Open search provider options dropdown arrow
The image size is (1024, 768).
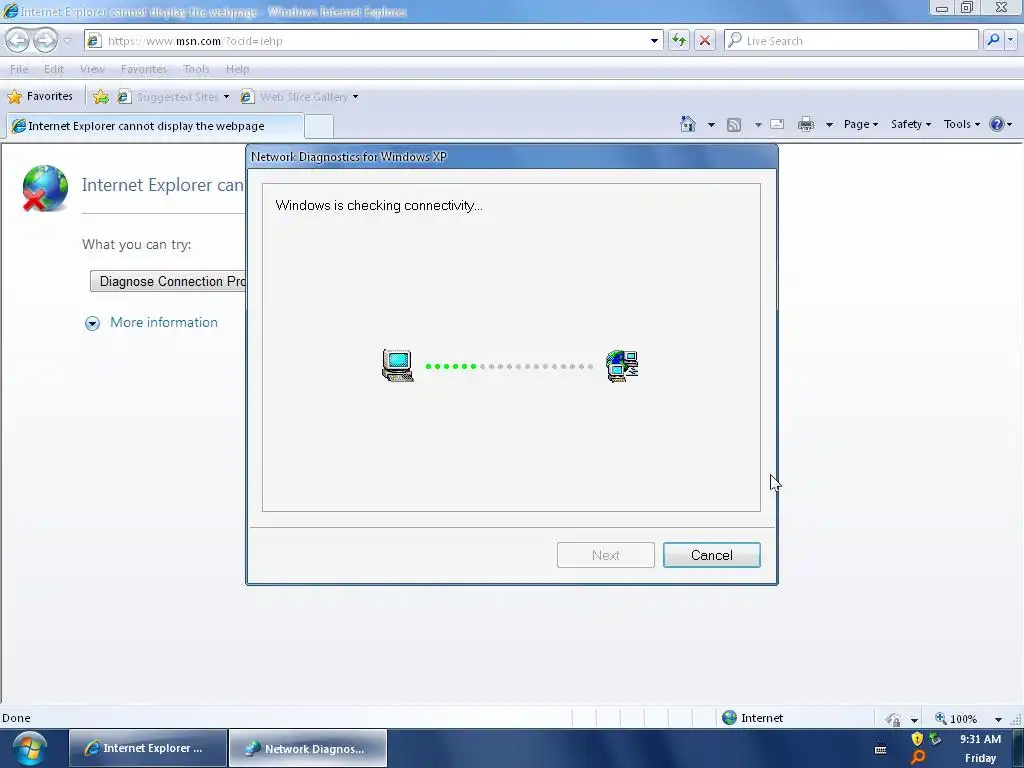(x=1010, y=40)
